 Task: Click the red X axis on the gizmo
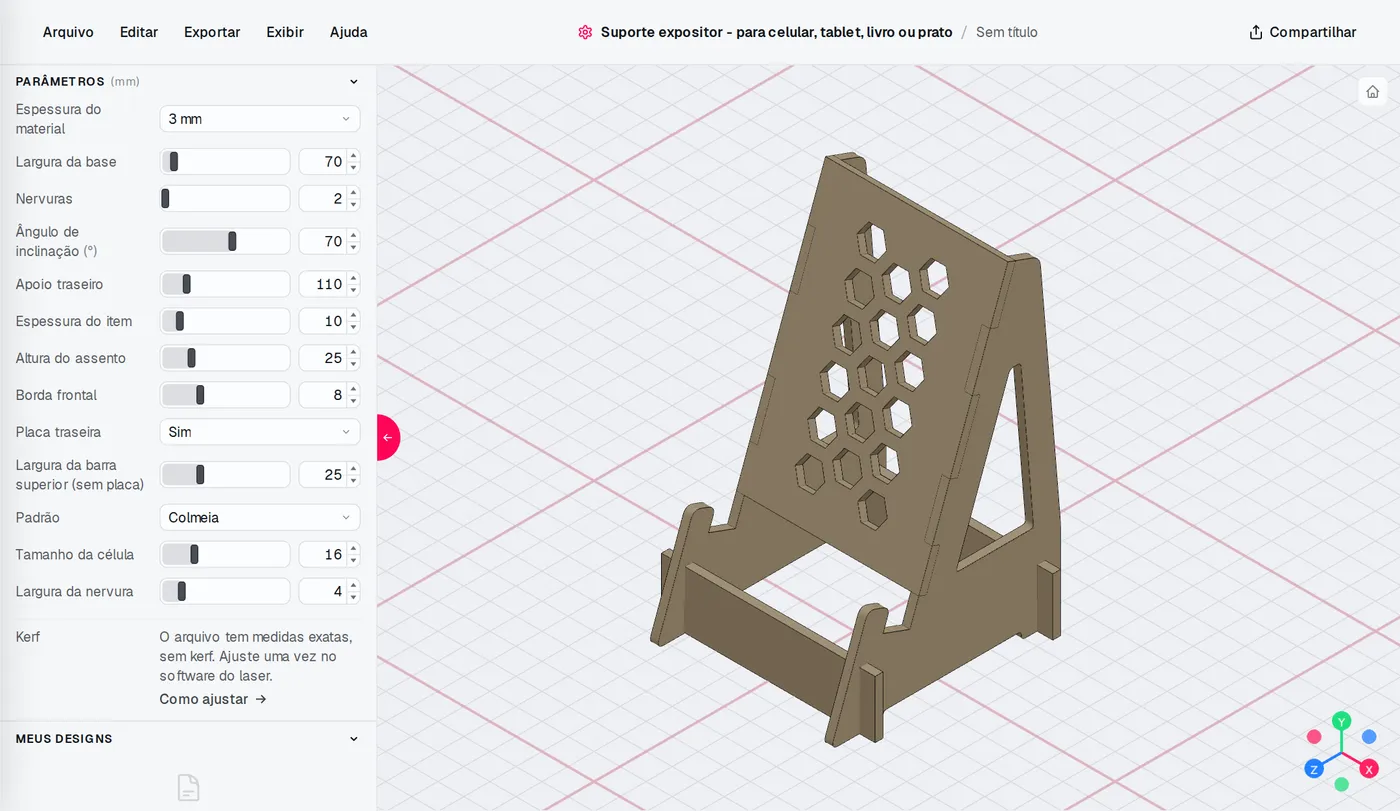click(1369, 769)
